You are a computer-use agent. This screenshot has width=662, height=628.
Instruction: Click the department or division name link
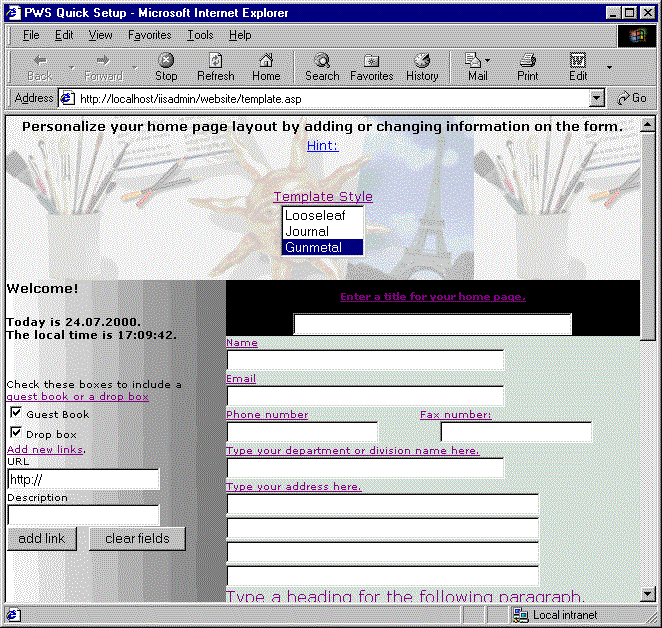353,450
